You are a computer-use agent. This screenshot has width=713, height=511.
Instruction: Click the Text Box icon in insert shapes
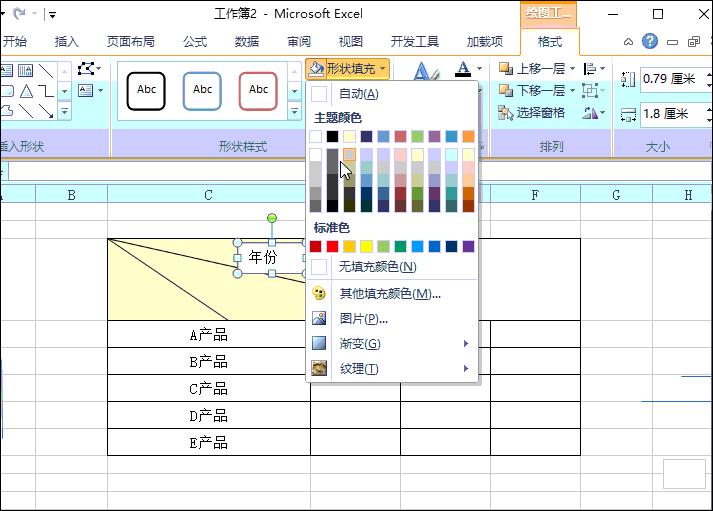(x=85, y=90)
